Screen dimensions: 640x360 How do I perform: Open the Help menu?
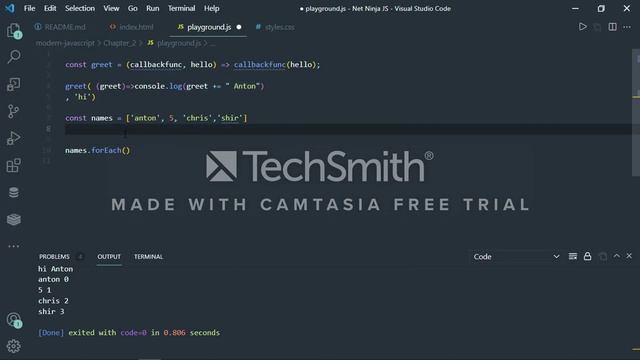(211, 8)
